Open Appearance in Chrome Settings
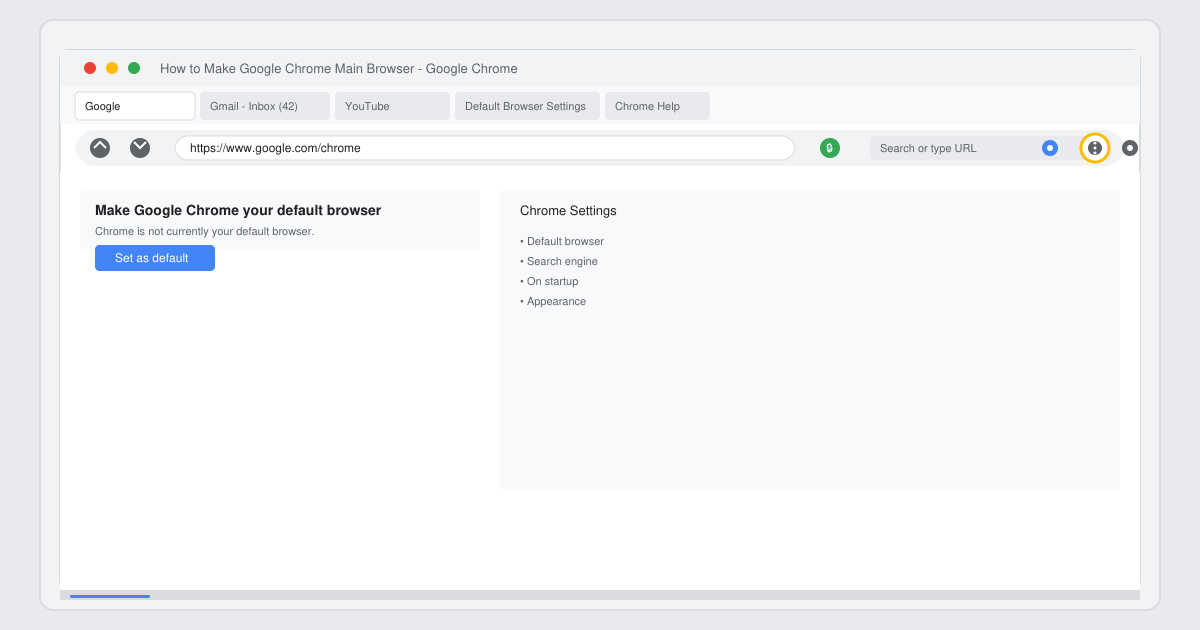This screenshot has height=630, width=1200. (553, 301)
